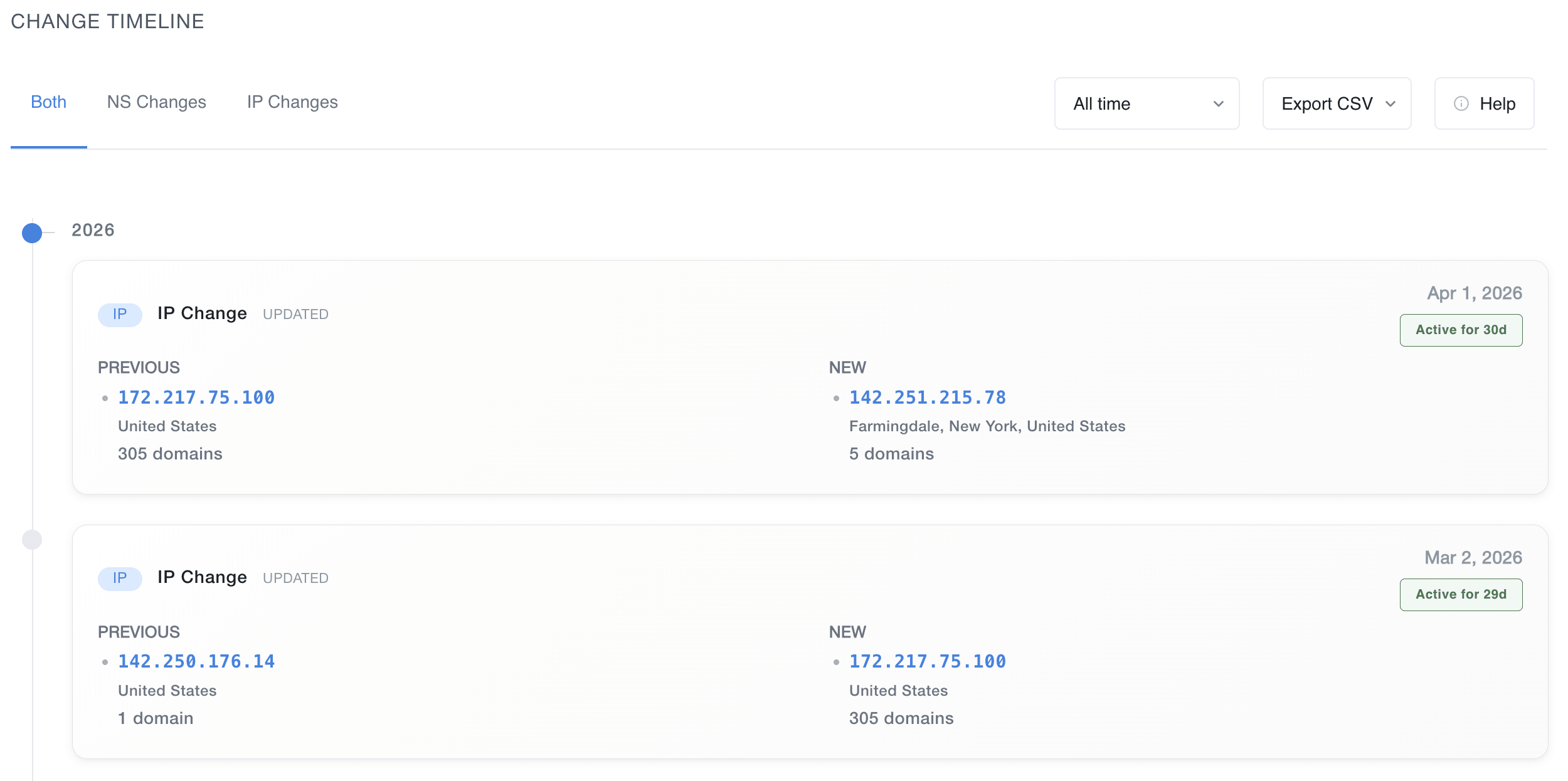Open the Export CSV dropdown
Viewport: 1568px width, 781px height.
click(1337, 103)
